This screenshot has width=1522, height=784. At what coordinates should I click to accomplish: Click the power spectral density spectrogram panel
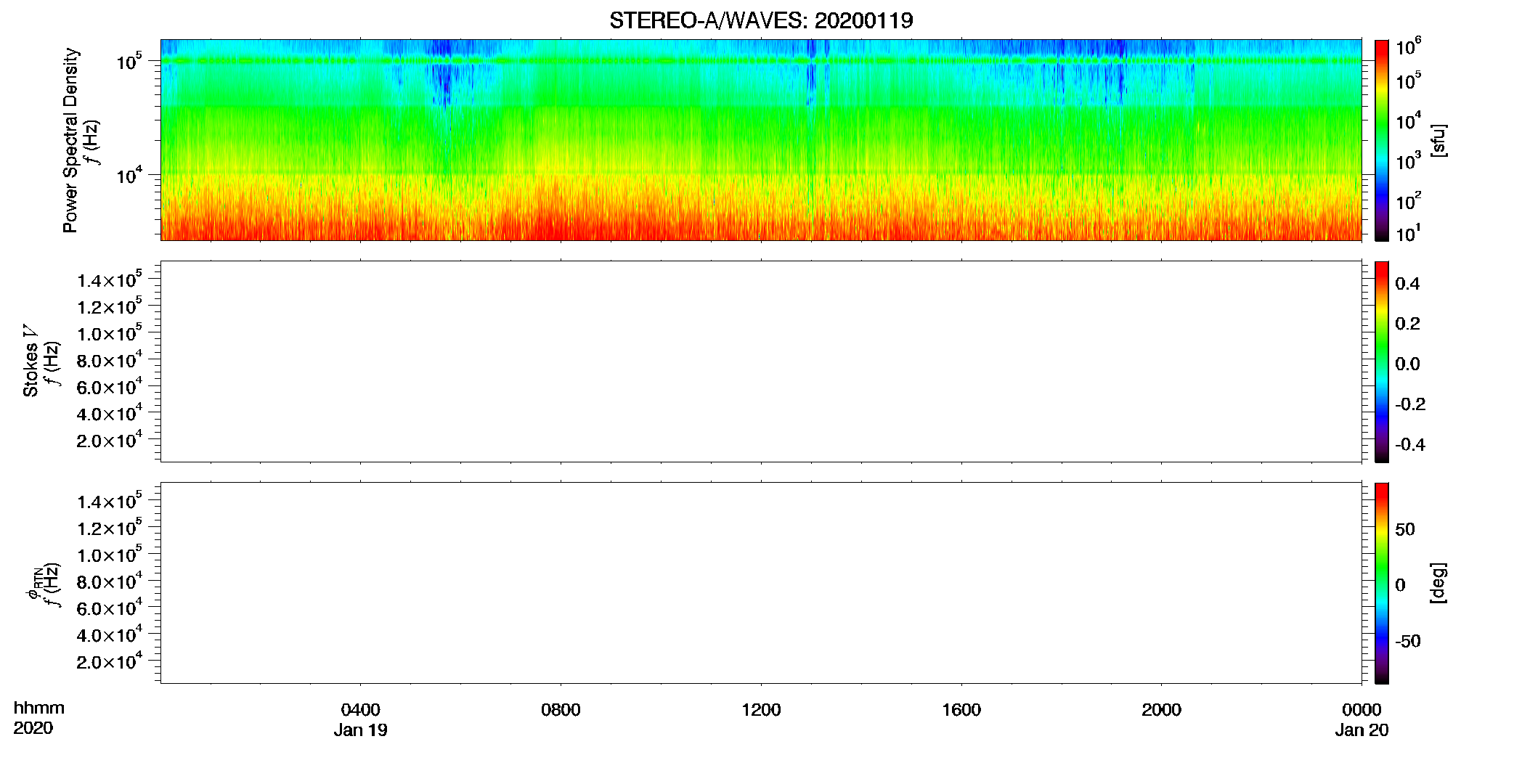pyautogui.click(x=761, y=140)
